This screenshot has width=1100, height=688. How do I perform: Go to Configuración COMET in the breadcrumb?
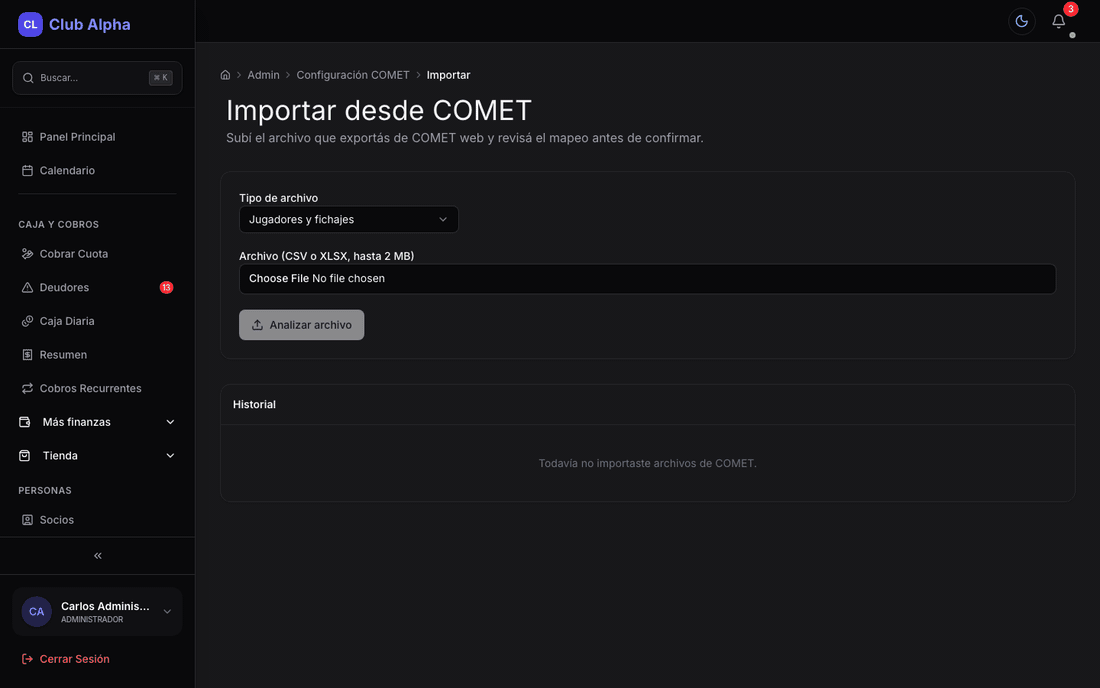point(353,75)
